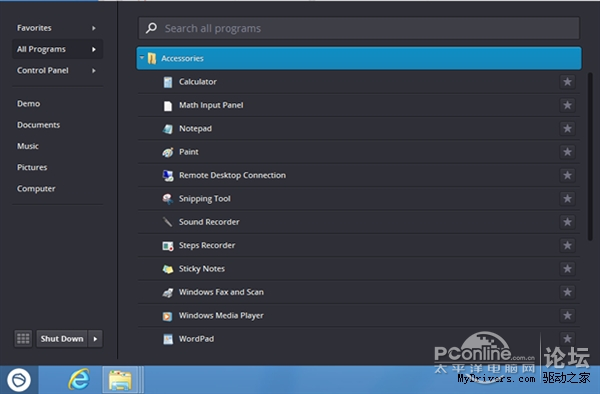Click the Steps Recorder icon
This screenshot has width=600, height=394.
click(168, 246)
